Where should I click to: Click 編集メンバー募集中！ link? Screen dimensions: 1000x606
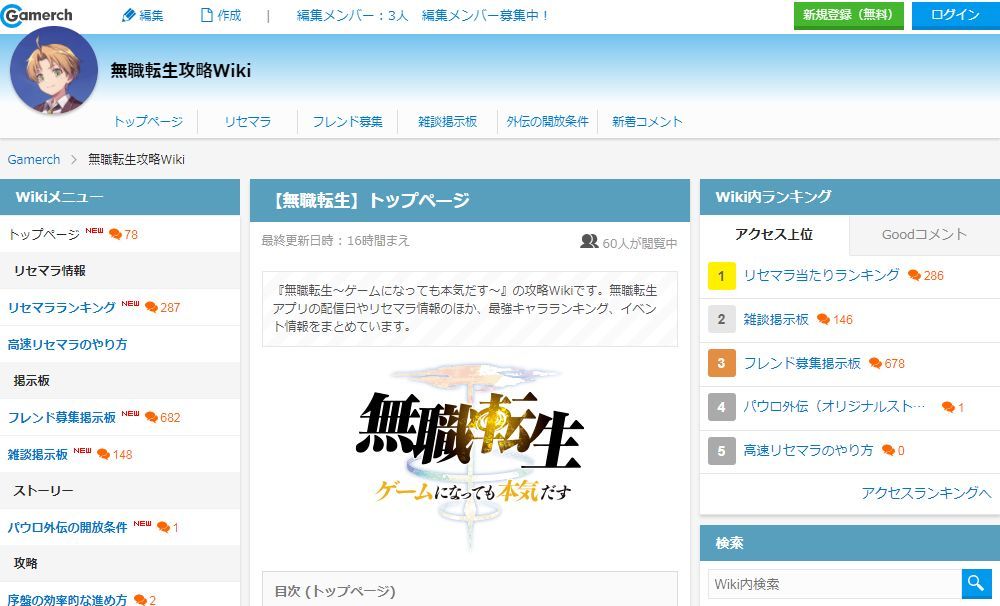coord(487,15)
